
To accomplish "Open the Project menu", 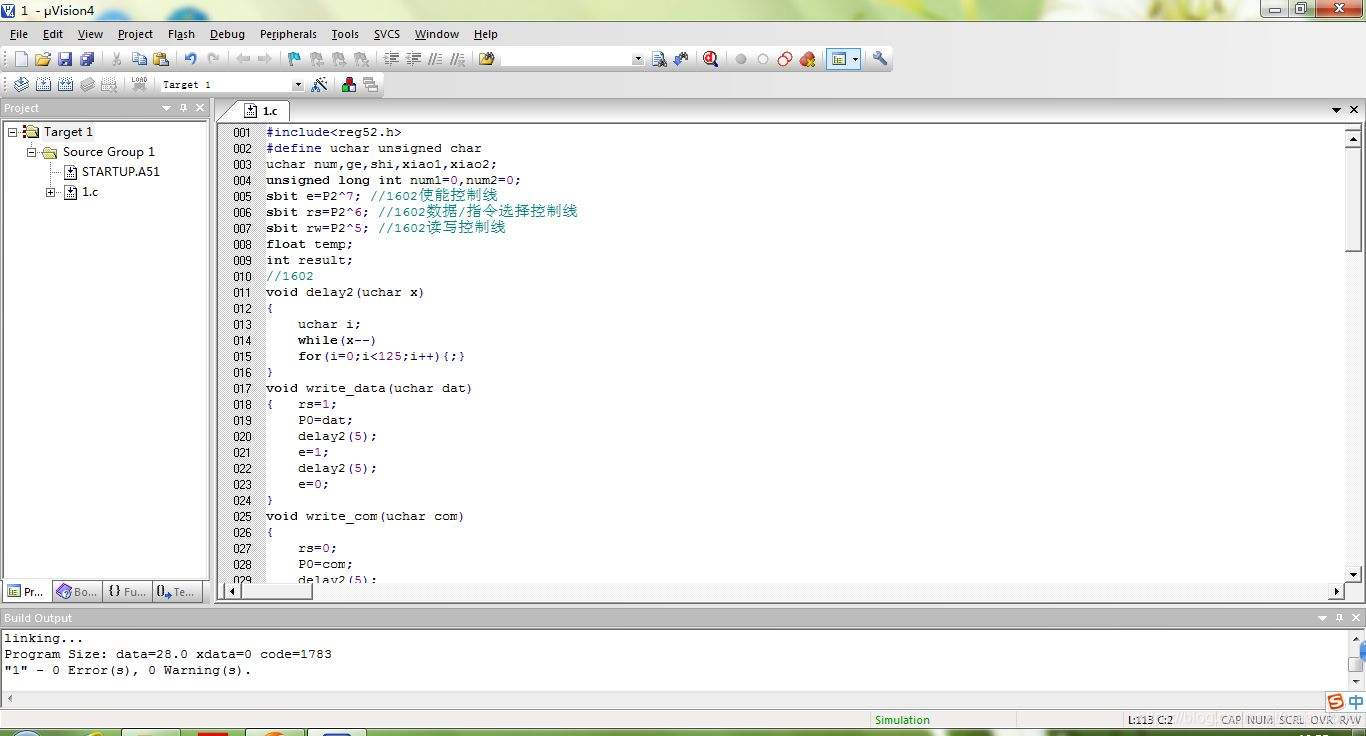I will (x=135, y=34).
